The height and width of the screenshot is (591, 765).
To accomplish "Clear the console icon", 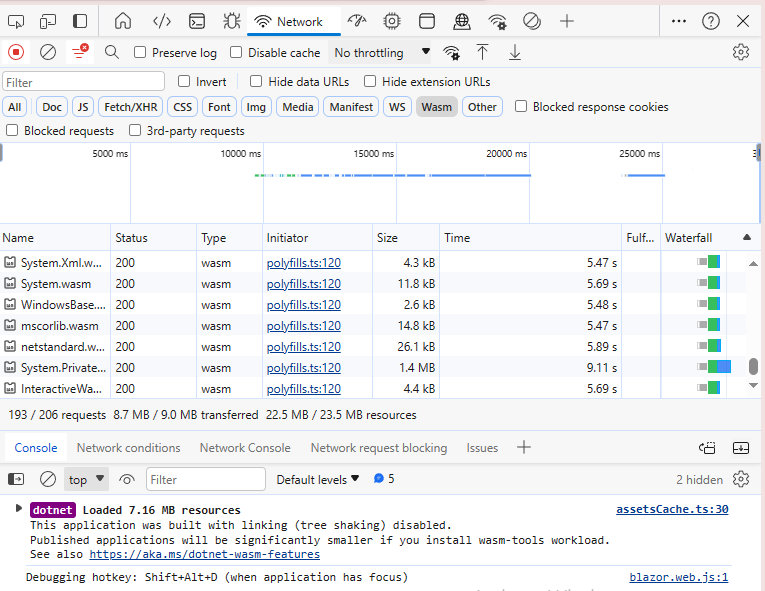I will point(48,479).
